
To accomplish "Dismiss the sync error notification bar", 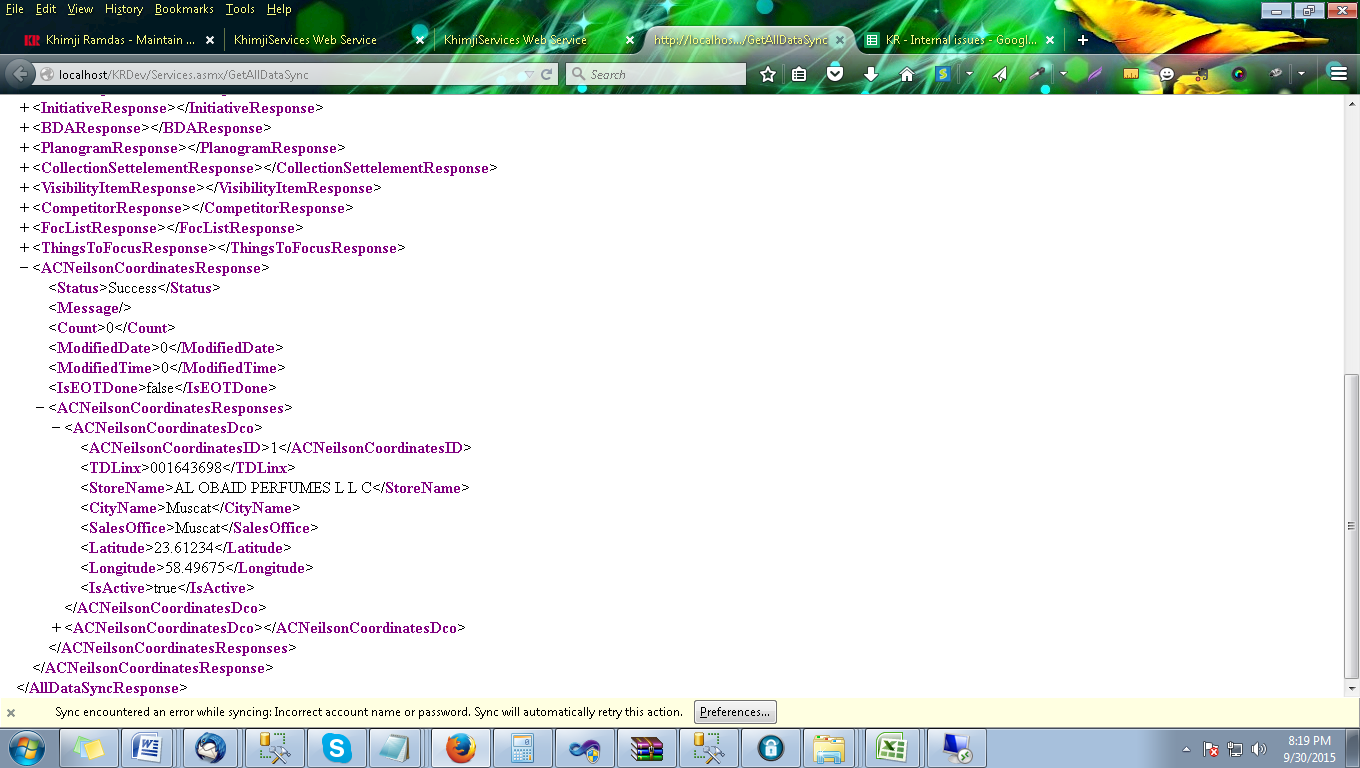I will pos(11,713).
